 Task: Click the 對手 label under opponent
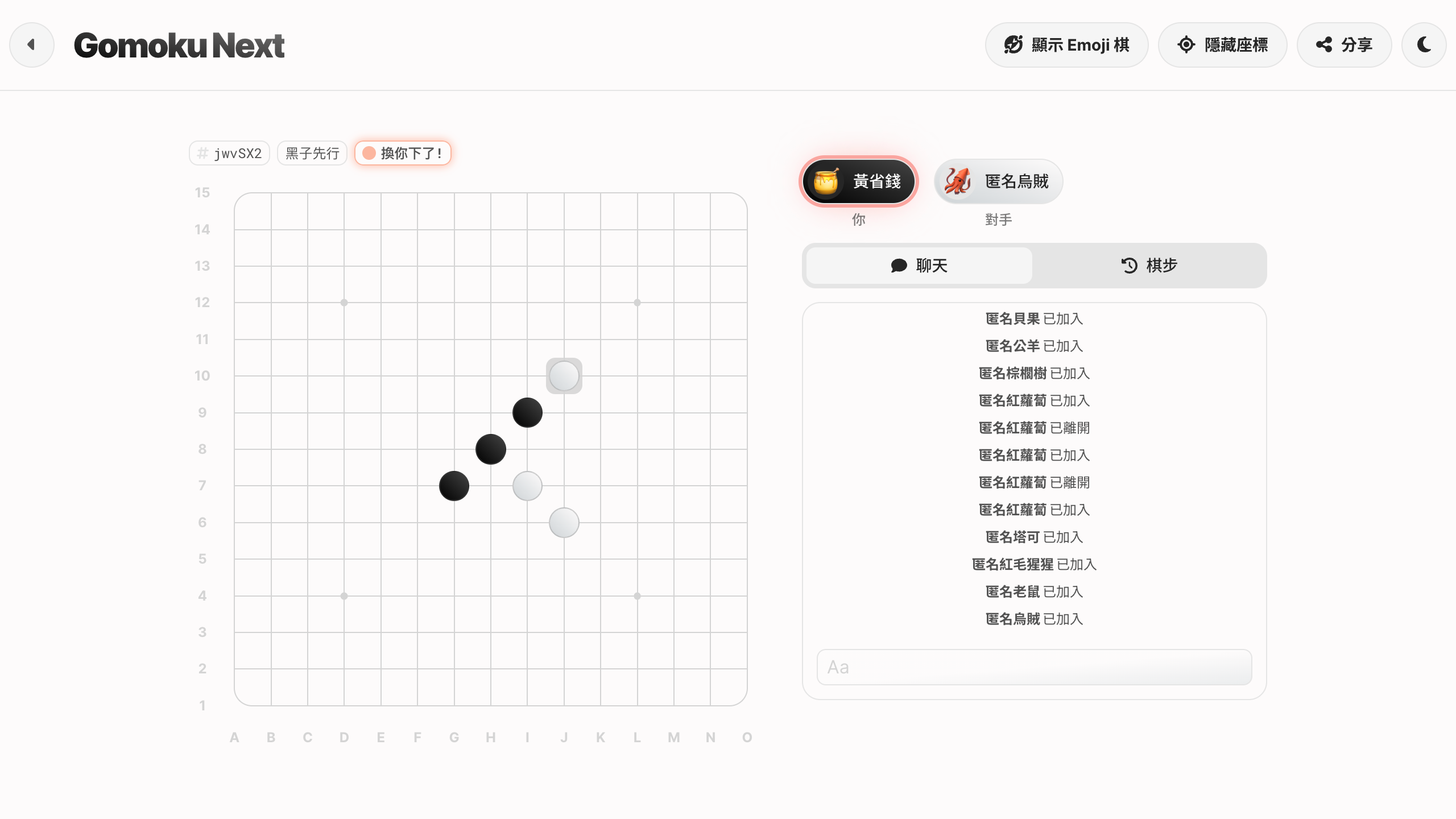[999, 220]
